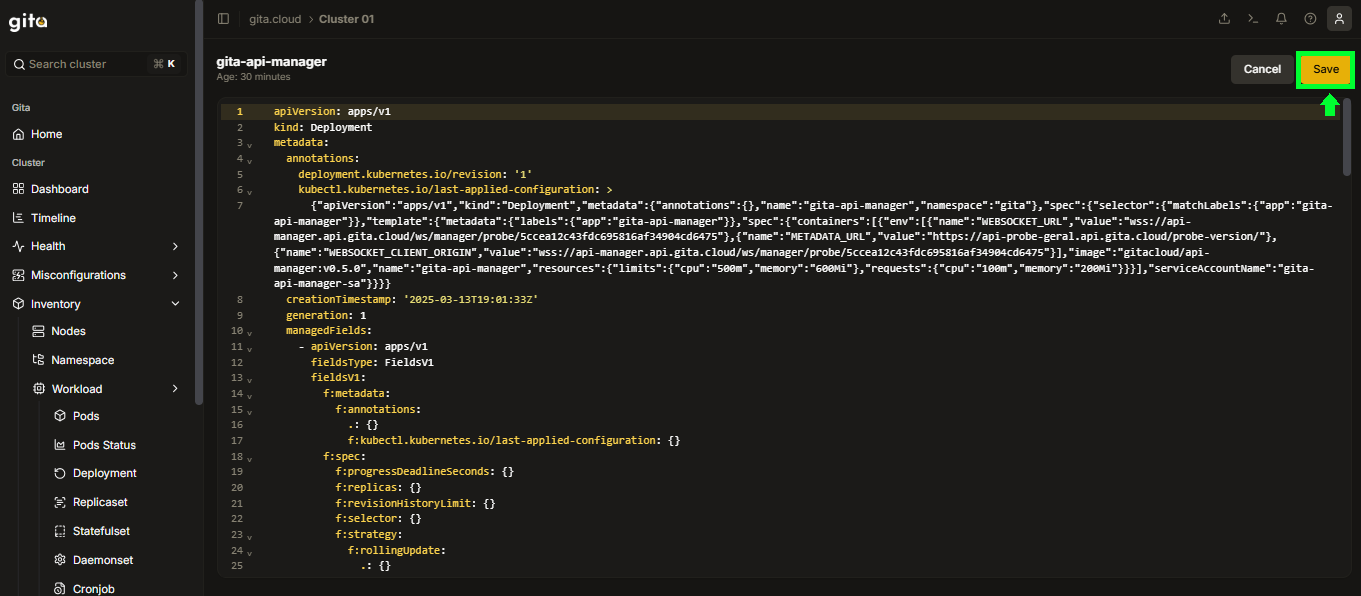This screenshot has width=1361, height=596.
Task: Expand the Health chevron
Action: tap(176, 246)
